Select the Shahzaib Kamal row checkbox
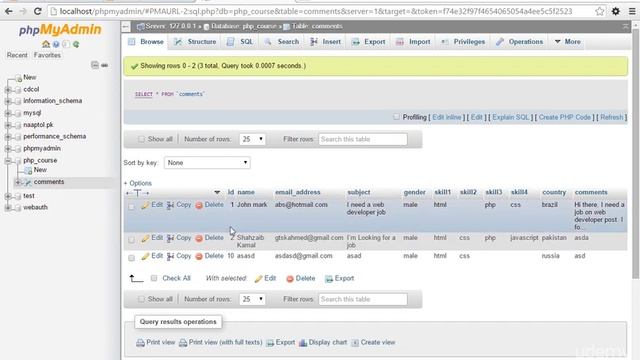Viewport: 640px width, 360px height. (131, 240)
